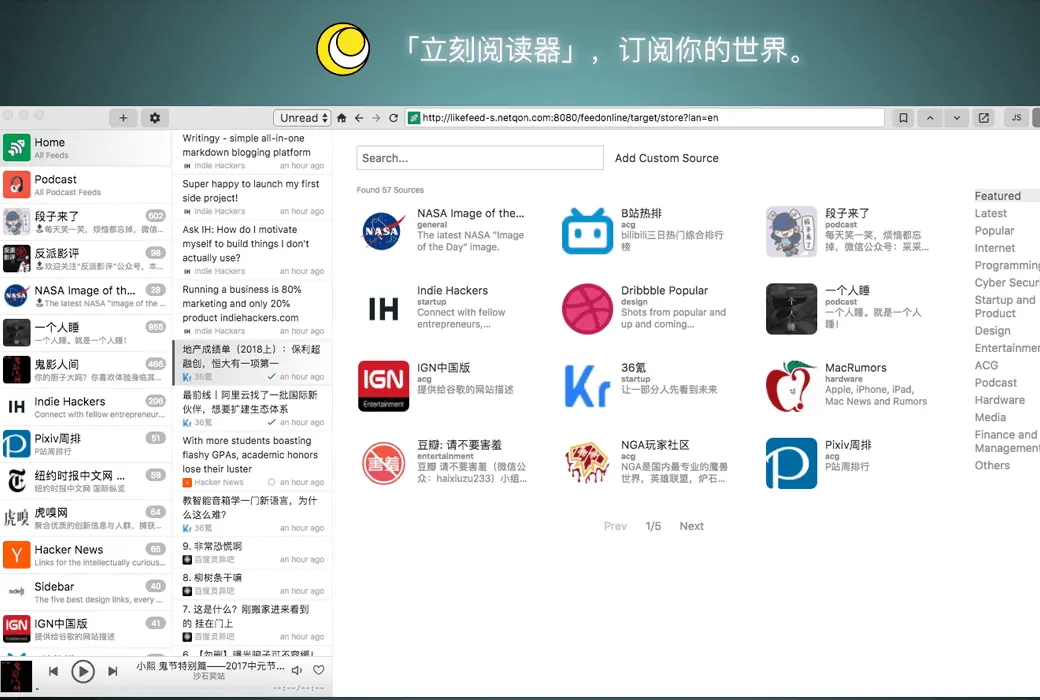1040x700 pixels.
Task: Open the Unread filter dropdown
Action: pos(302,117)
